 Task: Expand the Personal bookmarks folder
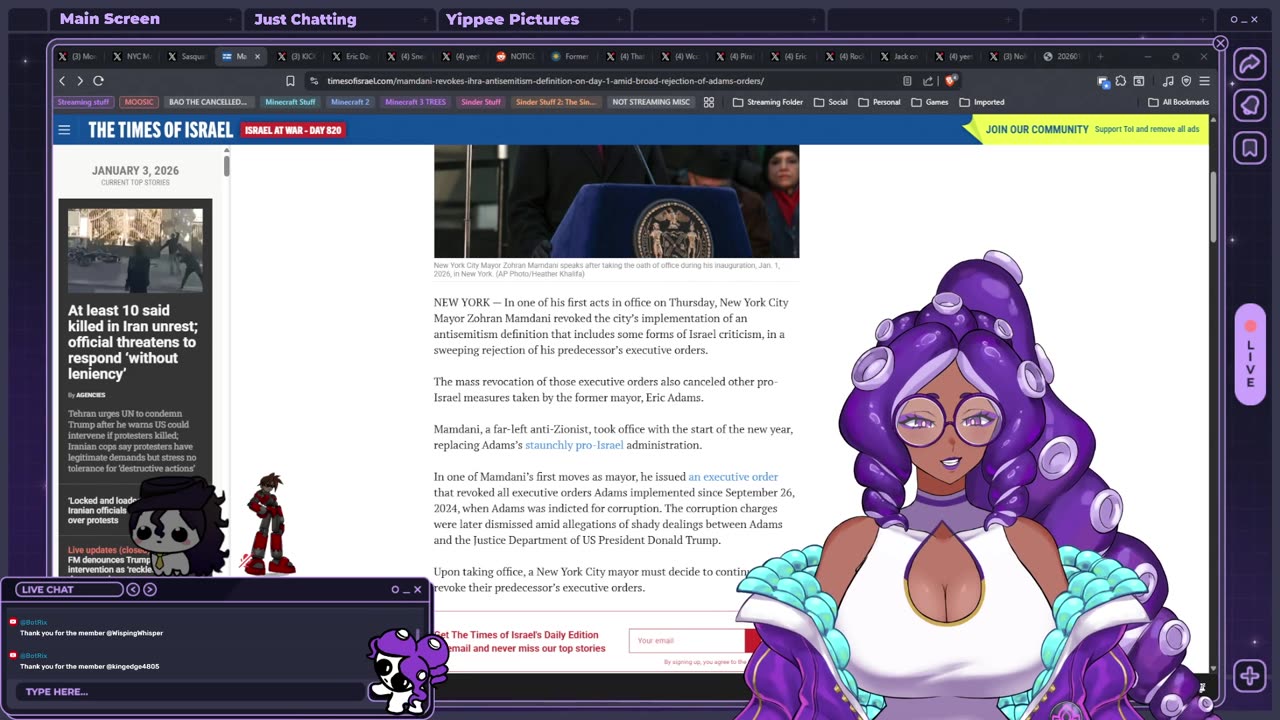(x=879, y=102)
